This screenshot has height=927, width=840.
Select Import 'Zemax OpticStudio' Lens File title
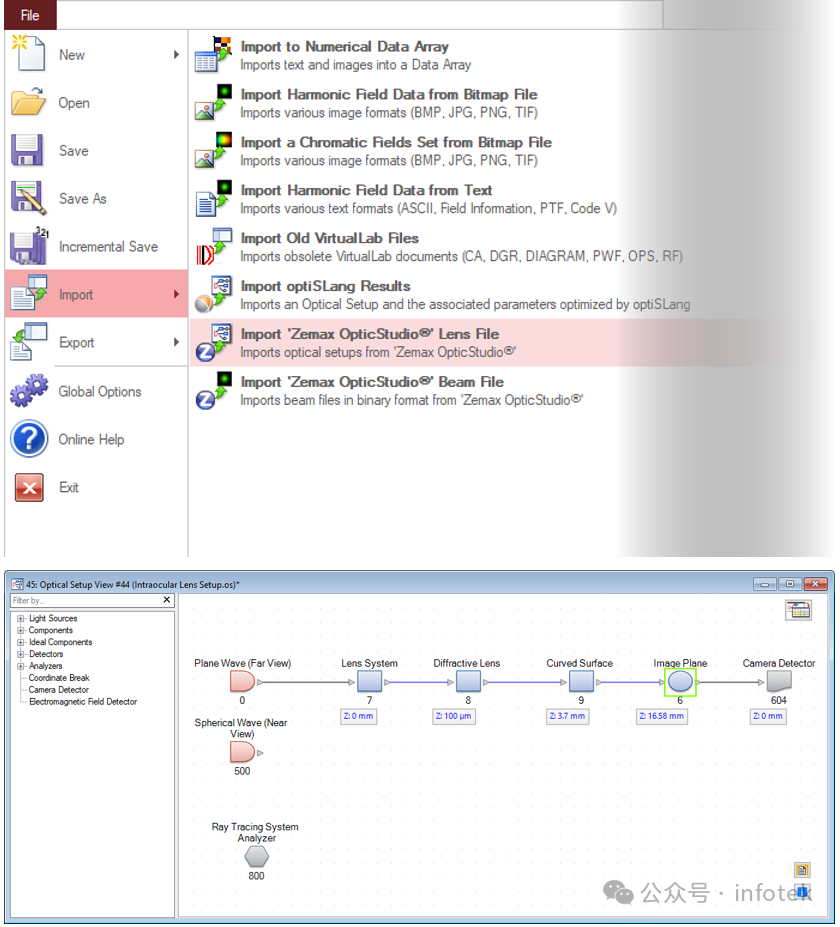369,334
